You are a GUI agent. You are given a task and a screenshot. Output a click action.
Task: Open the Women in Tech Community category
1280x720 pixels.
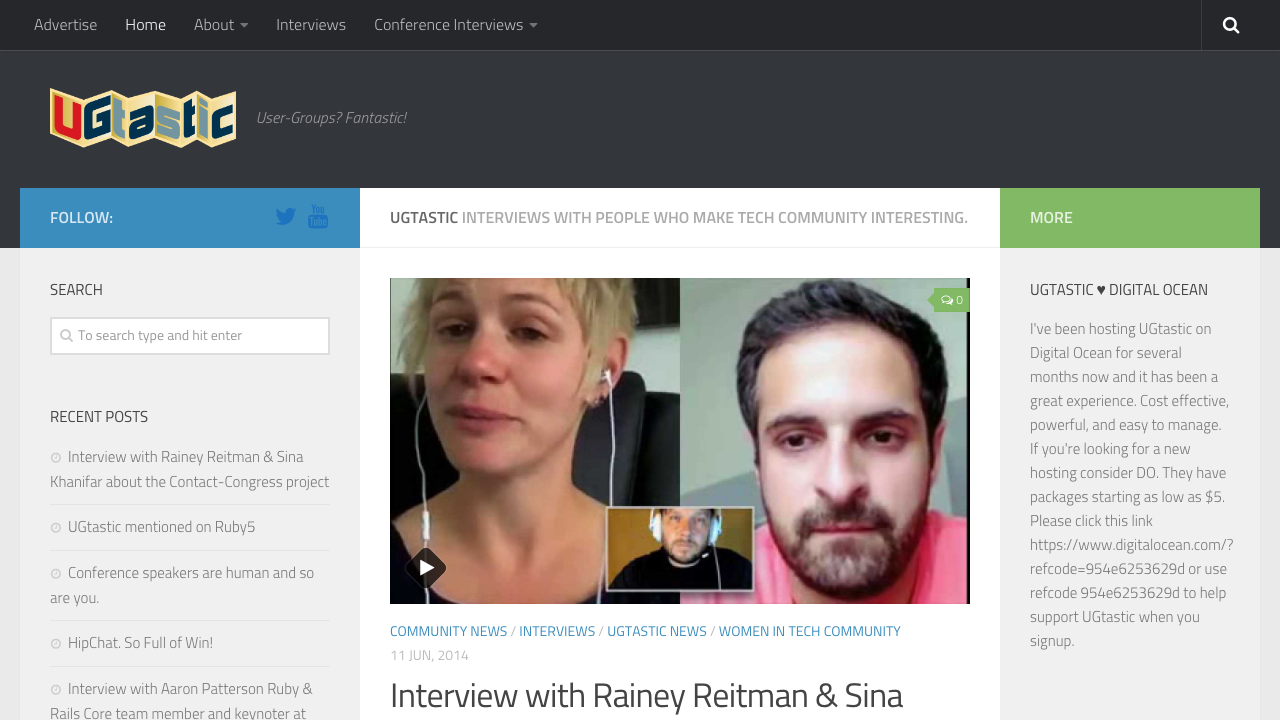pos(810,632)
